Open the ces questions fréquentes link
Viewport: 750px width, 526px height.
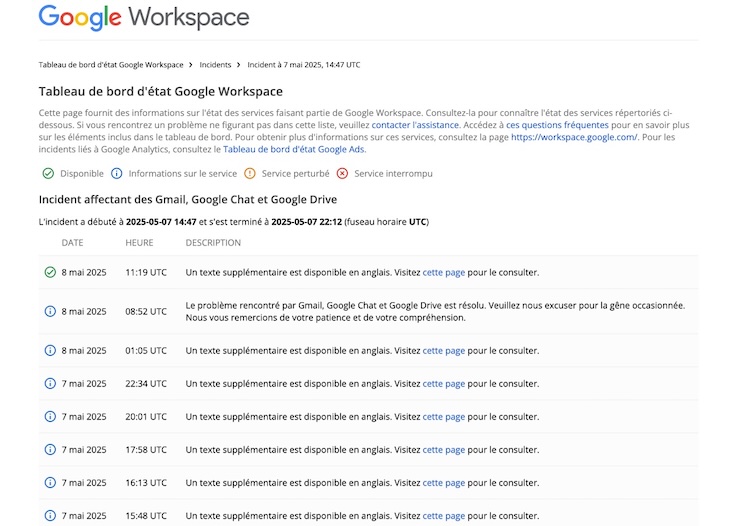tap(557, 125)
